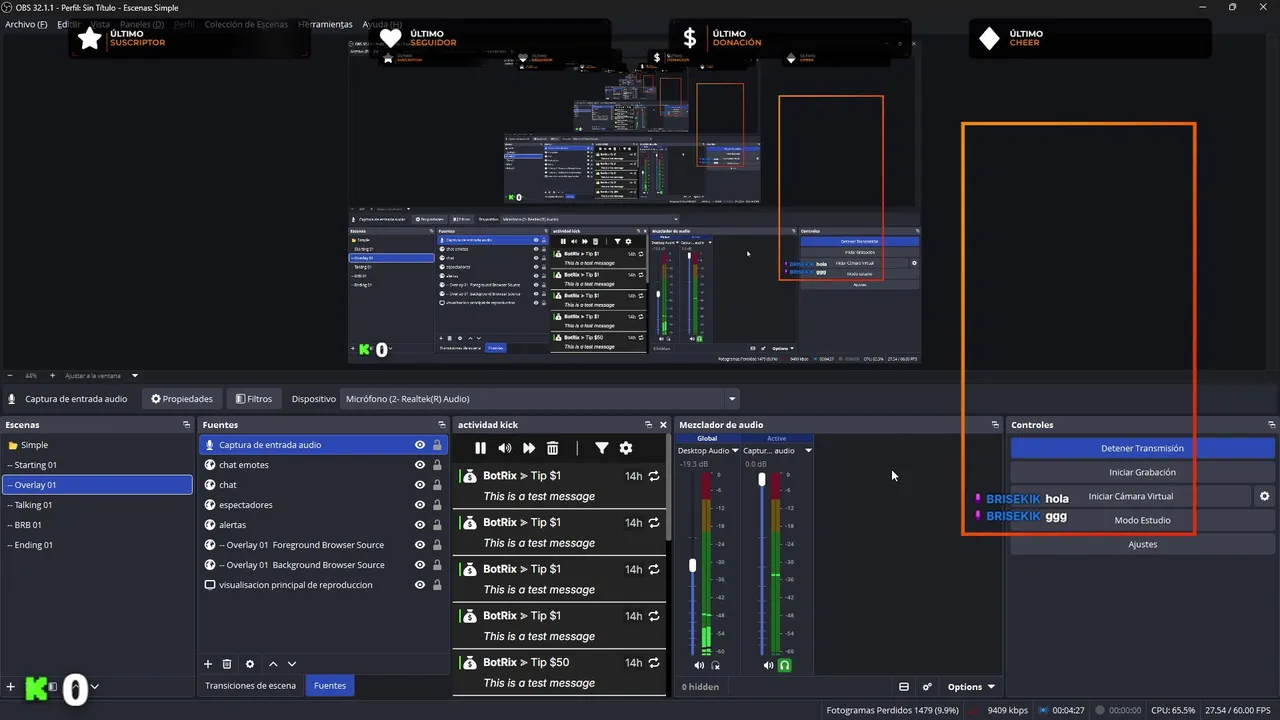Open the dropdown arrow beside scene toolbar
The height and width of the screenshot is (720, 1280).
95,687
